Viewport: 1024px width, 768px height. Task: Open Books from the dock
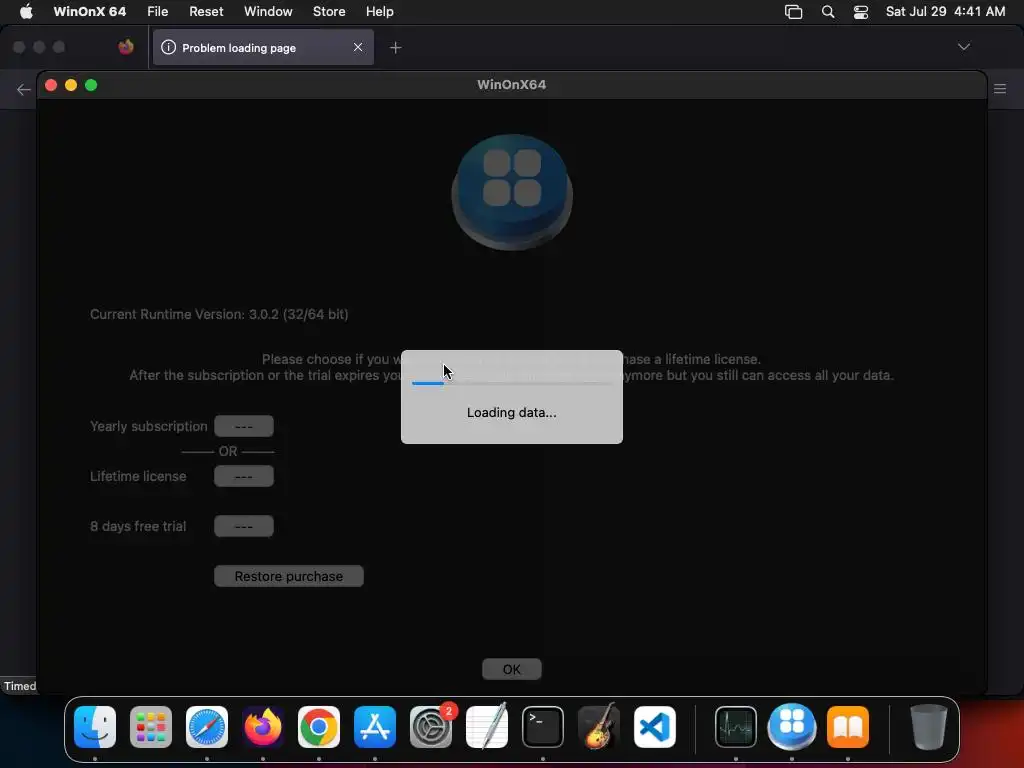tap(848, 727)
